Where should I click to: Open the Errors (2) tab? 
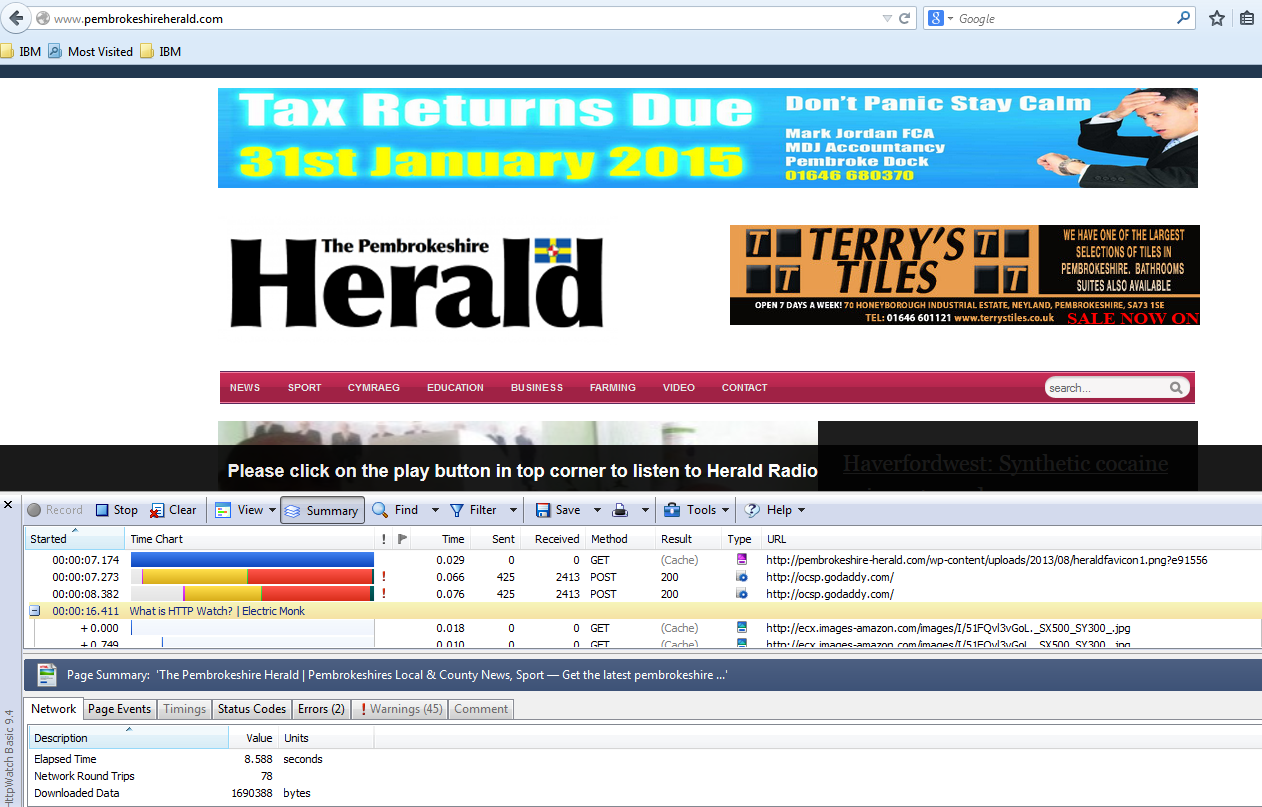pyautogui.click(x=321, y=709)
